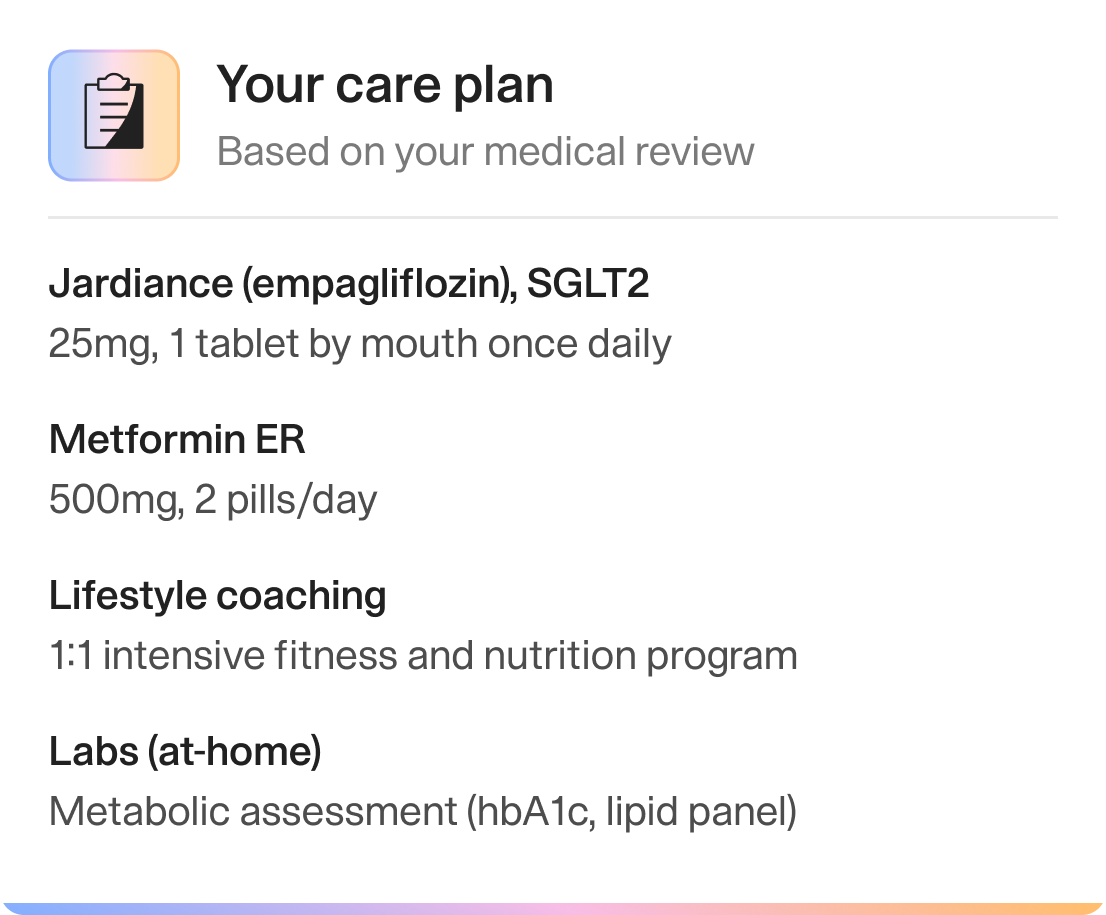
Task: Click the word 'SGLT2' in the medication title
Action: (x=588, y=284)
